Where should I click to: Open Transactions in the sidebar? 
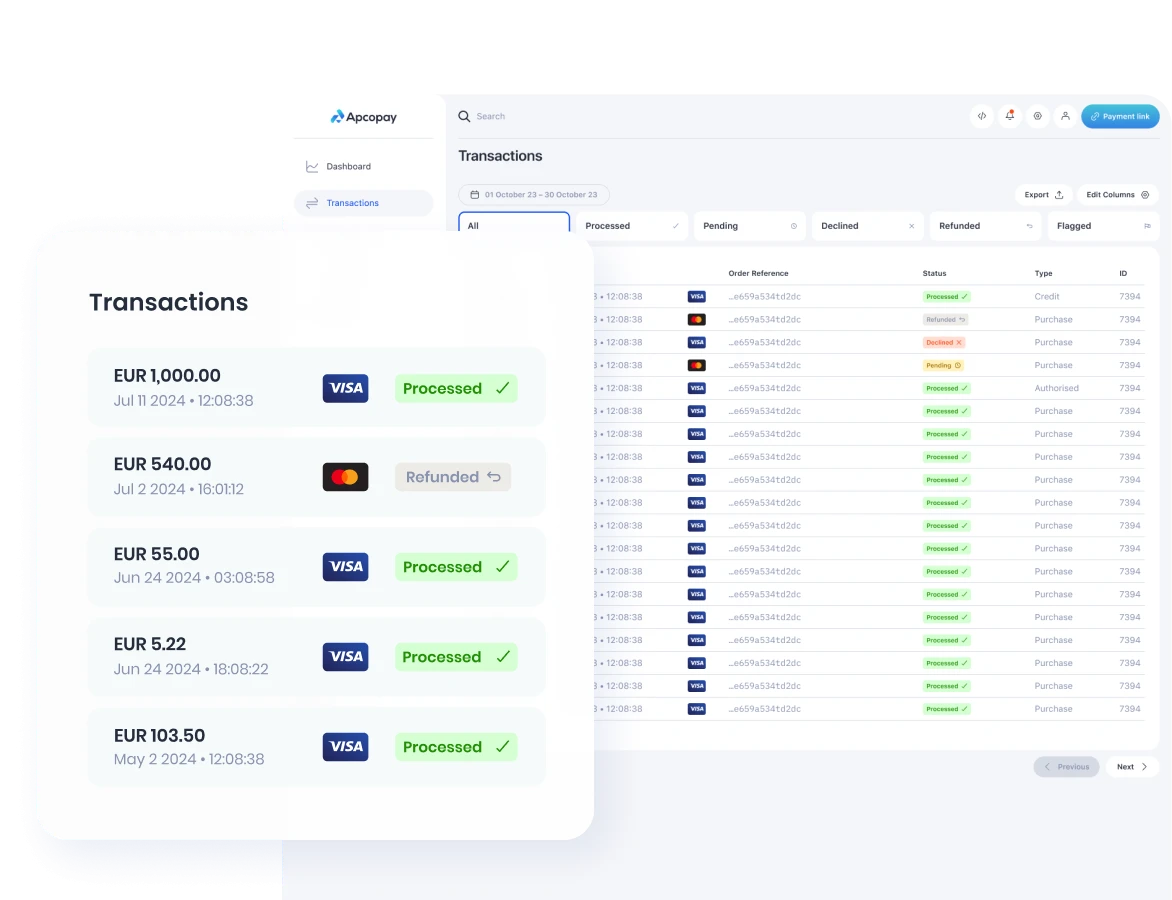tap(363, 203)
